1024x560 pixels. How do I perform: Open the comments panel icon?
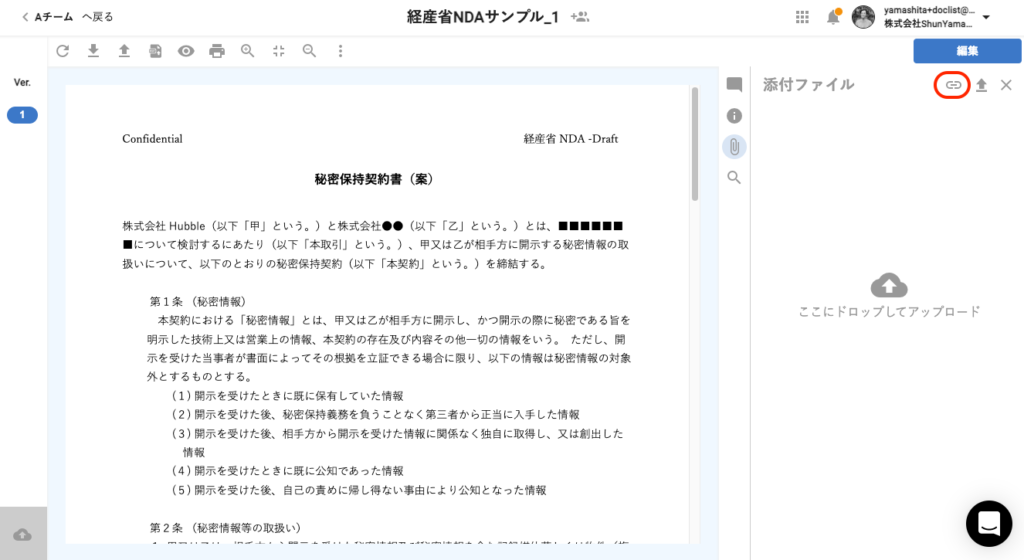tap(734, 84)
